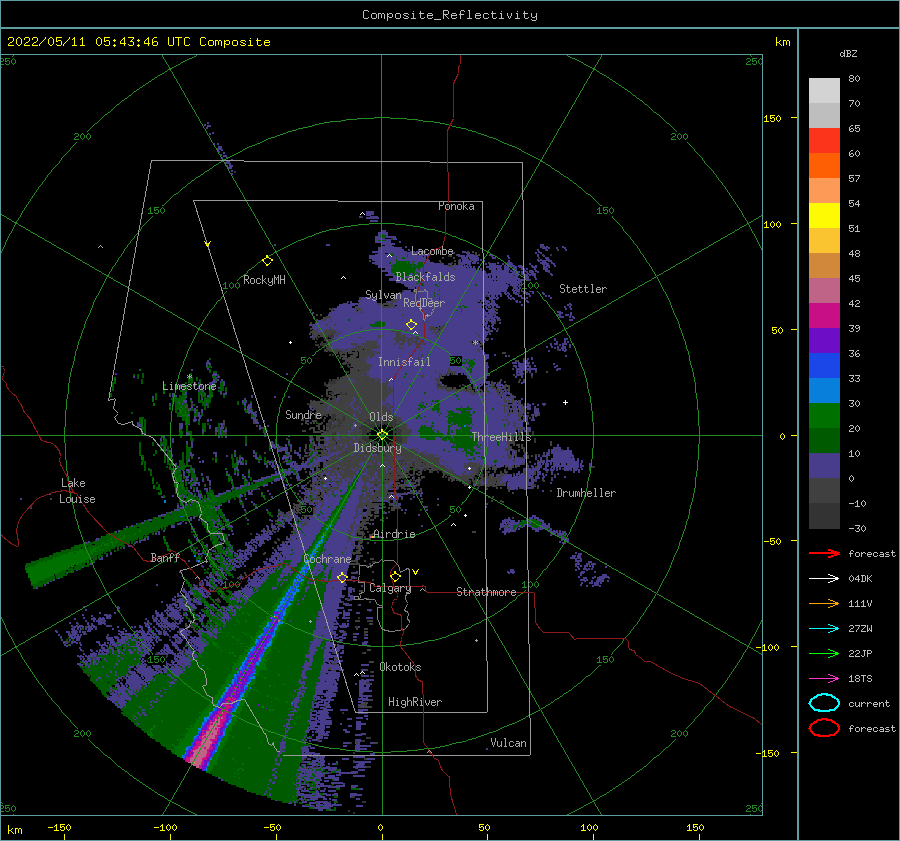Screen dimensions: 900x841
Task: Click the Innisfail city label
Action: 404,362
